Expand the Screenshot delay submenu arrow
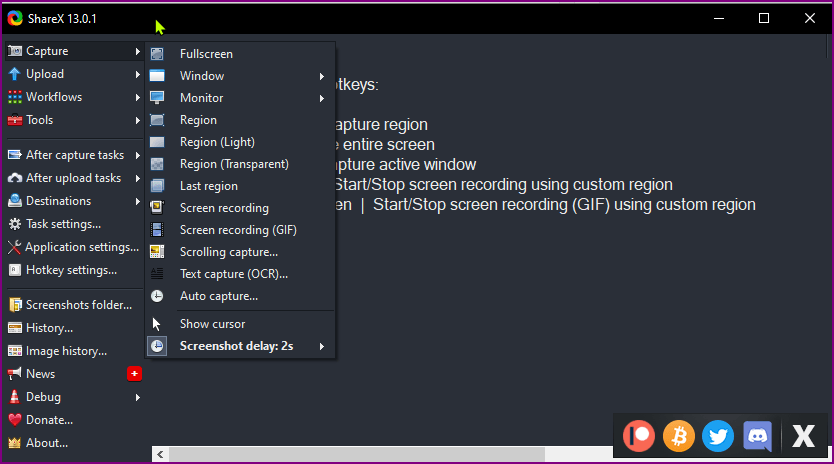834x464 pixels. pos(322,346)
